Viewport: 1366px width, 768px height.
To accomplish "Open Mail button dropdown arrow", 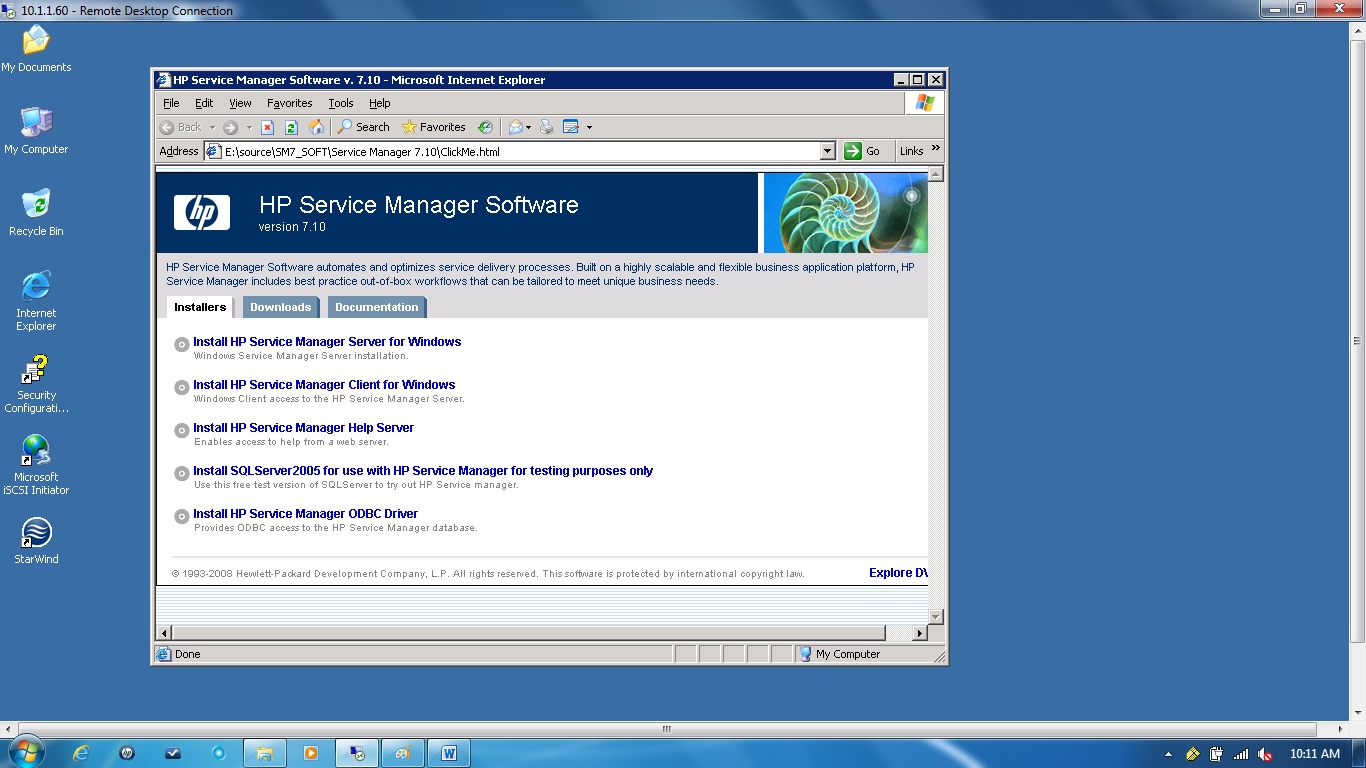I will (529, 127).
